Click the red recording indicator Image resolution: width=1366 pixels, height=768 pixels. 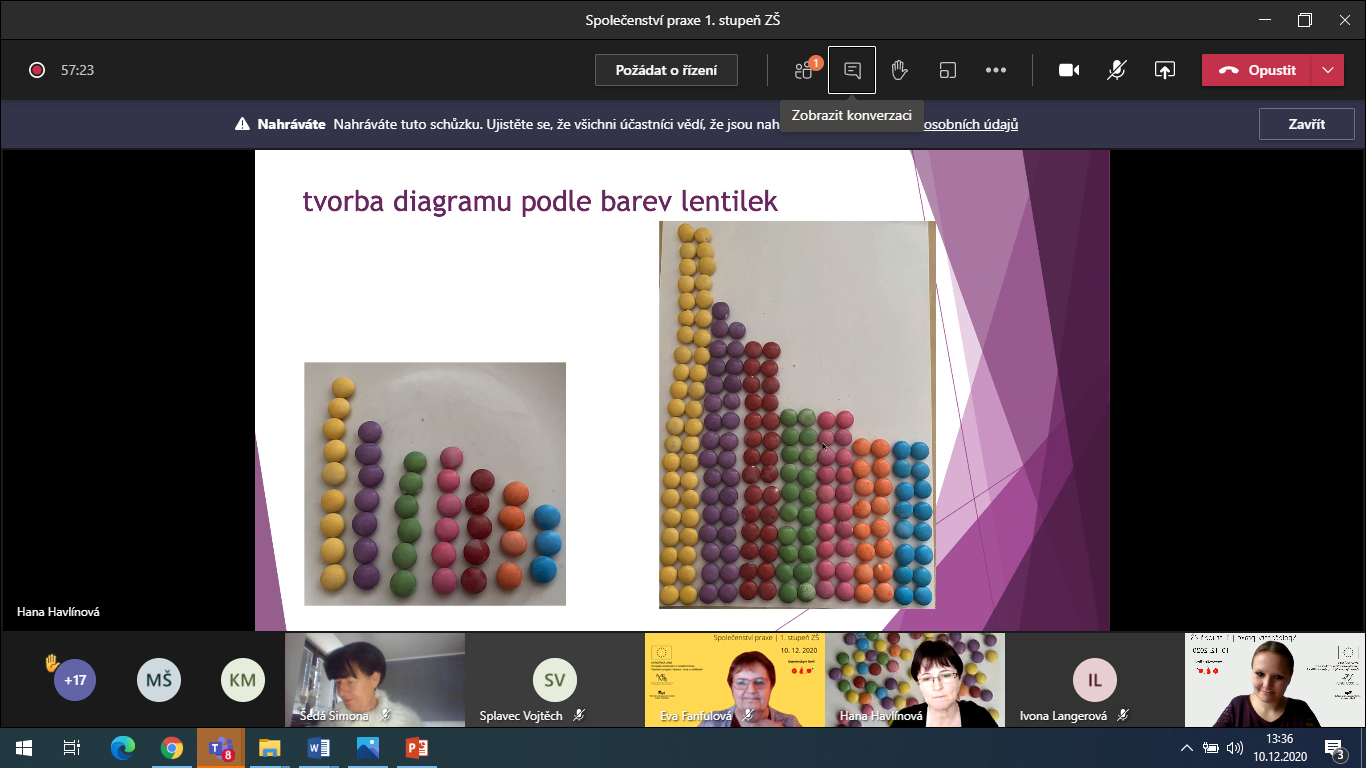tap(37, 70)
